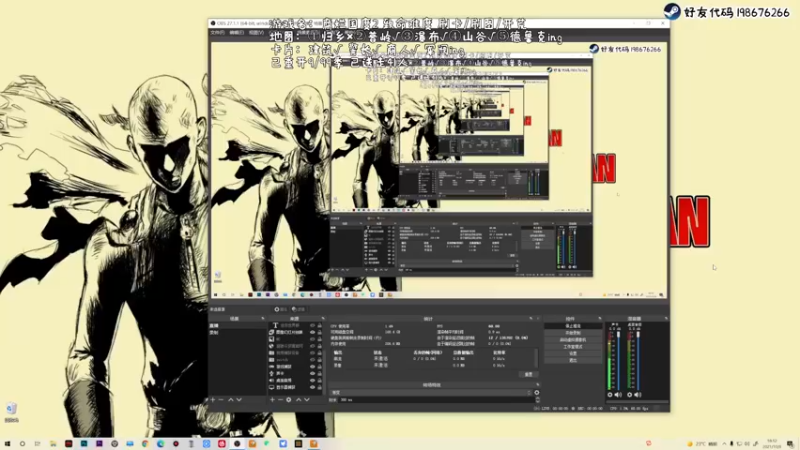The image size is (800, 450).
Task: Add a new scene with the plus icon
Action: pos(213,399)
